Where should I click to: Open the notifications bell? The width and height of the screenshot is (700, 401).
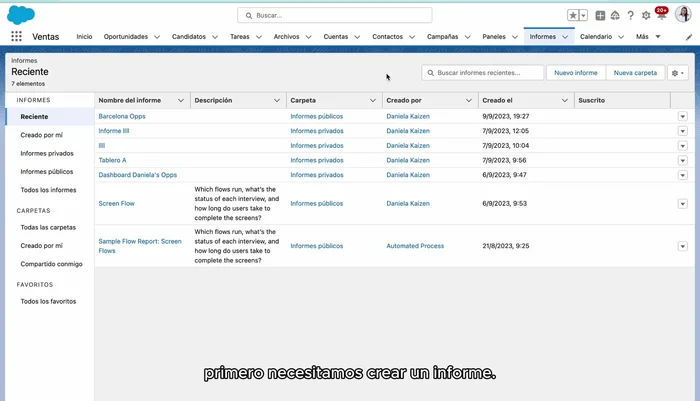(x=660, y=16)
